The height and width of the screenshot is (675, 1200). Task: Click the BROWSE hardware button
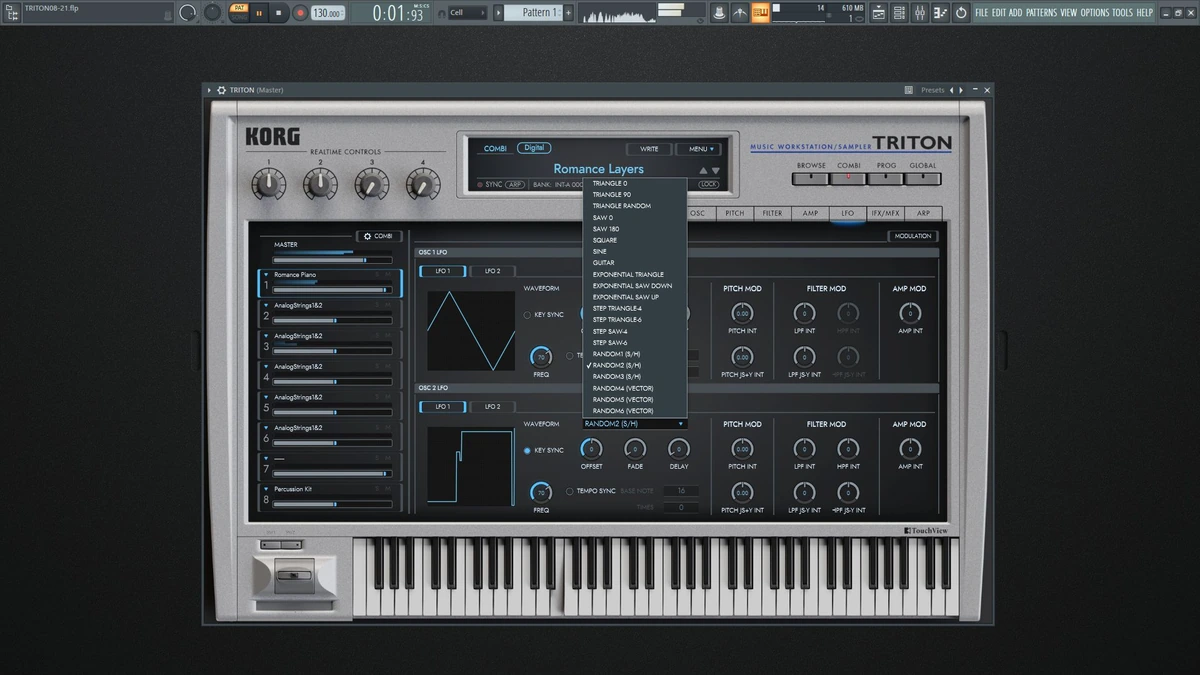[811, 179]
